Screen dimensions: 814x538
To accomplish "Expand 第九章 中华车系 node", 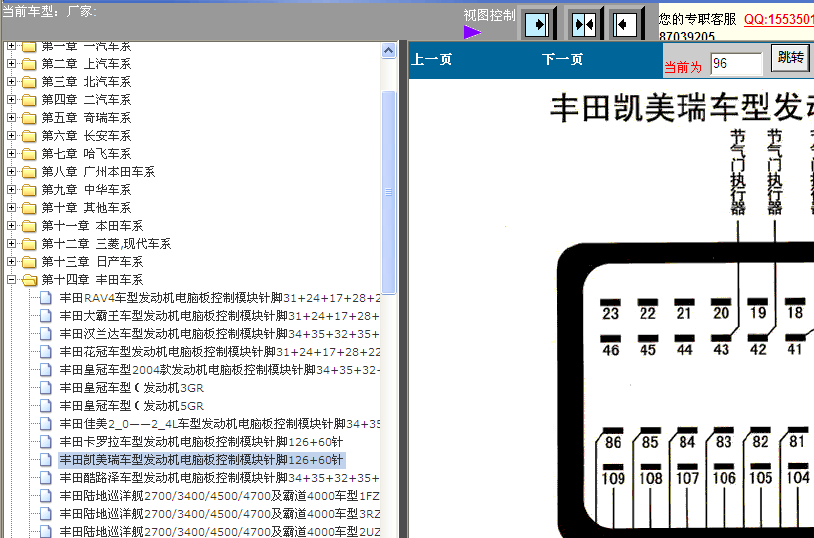I will pos(11,190).
